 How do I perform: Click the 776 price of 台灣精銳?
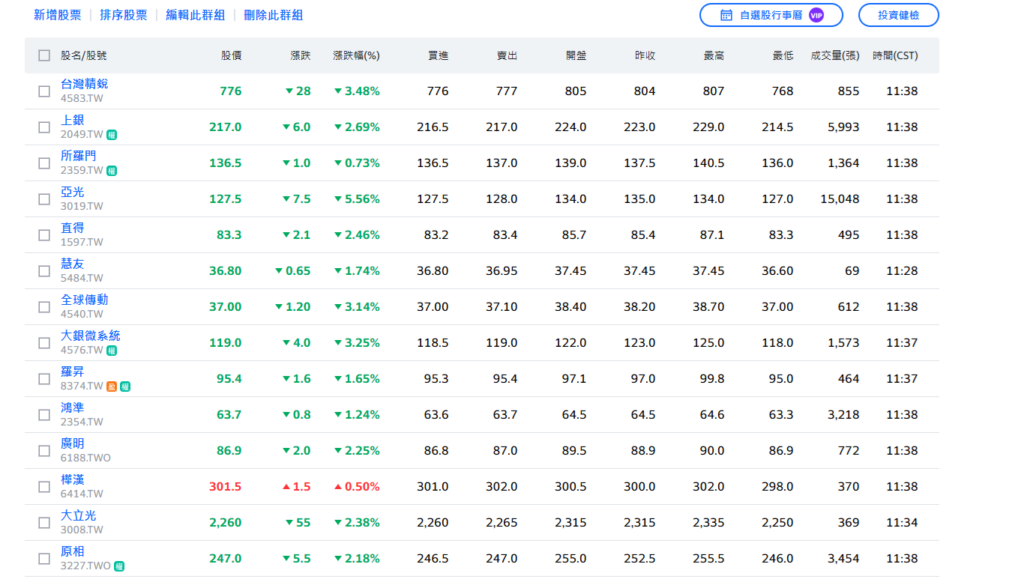(231, 91)
